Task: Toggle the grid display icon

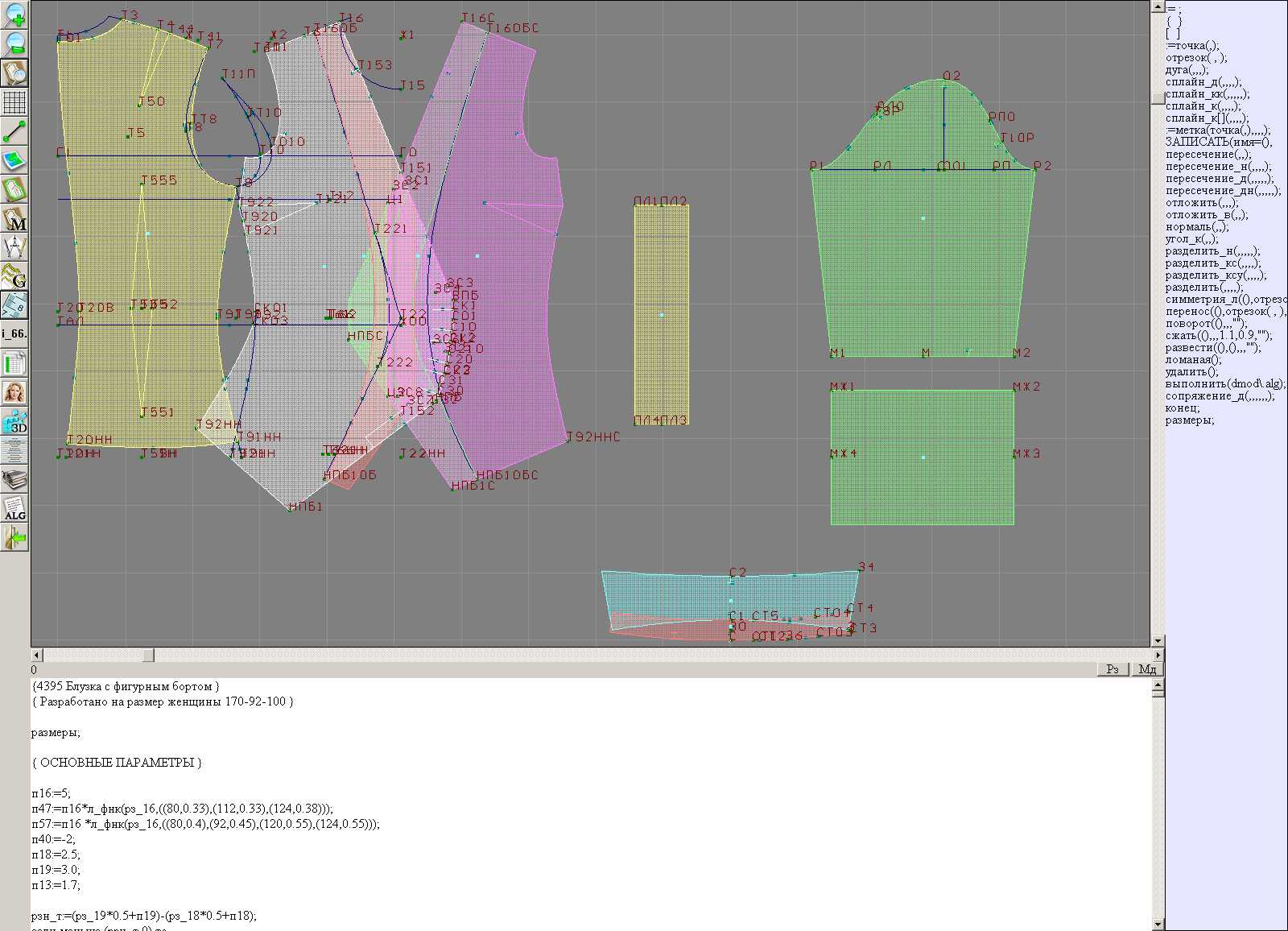Action: coord(14,102)
